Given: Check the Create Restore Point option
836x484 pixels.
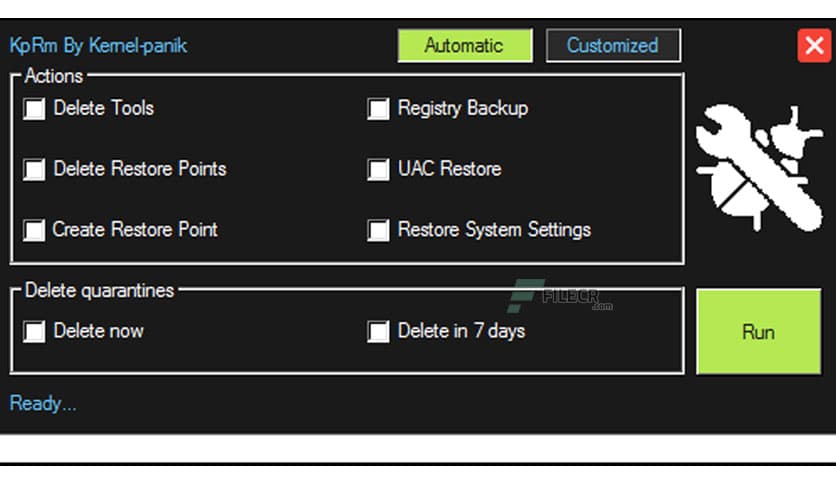Looking at the screenshot, I should (x=35, y=231).
